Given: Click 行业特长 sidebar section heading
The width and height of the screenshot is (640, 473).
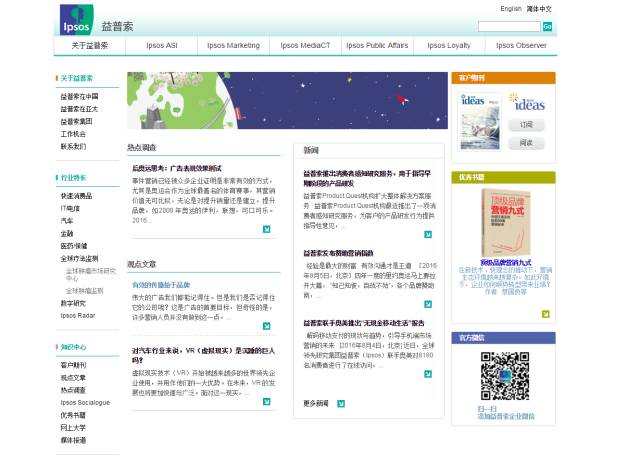Looking at the screenshot, I should [73, 178].
